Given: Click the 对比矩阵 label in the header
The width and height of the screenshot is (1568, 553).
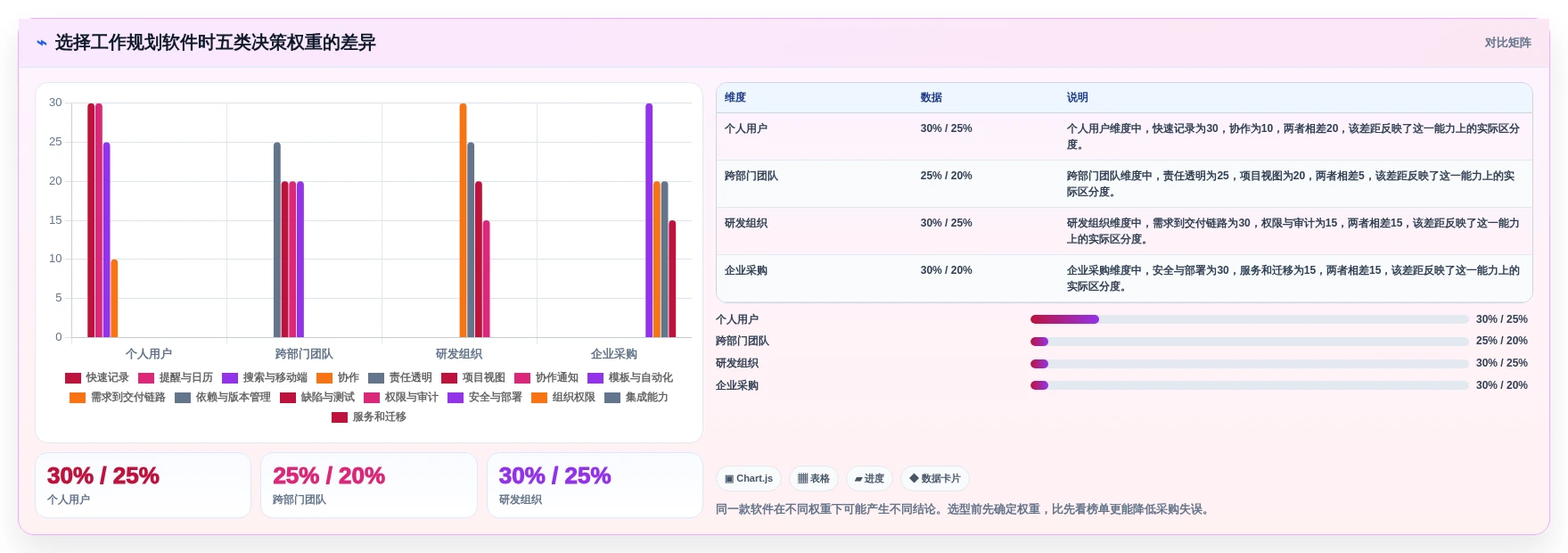Looking at the screenshot, I should [1507, 43].
